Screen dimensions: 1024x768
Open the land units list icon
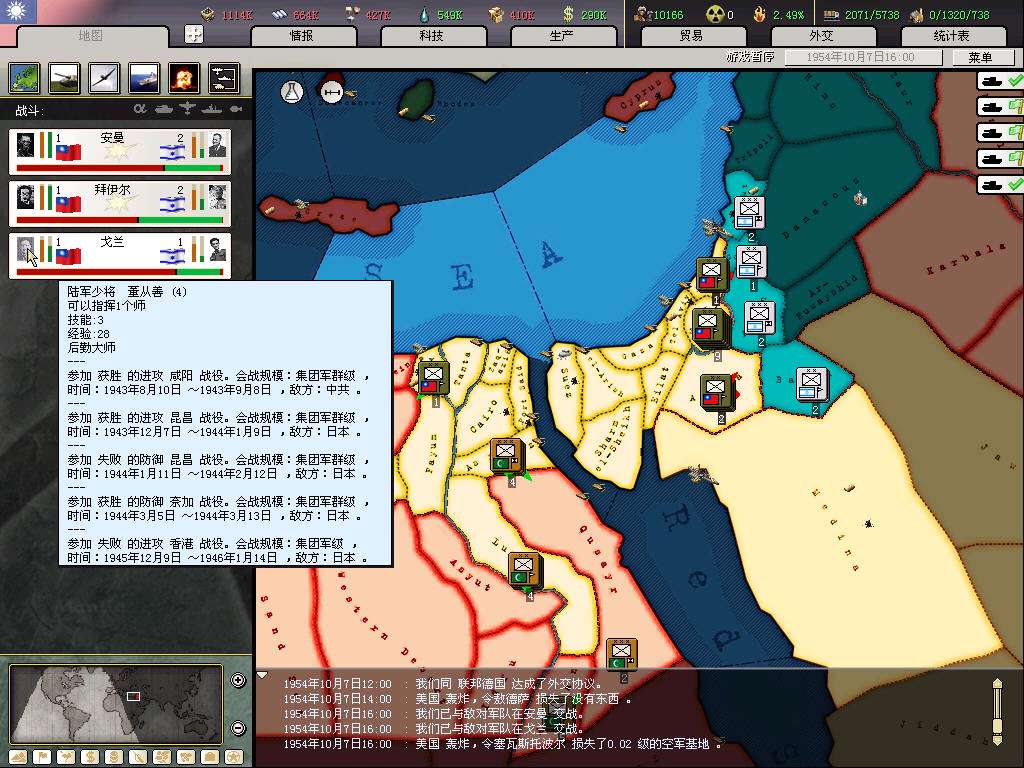(x=63, y=77)
